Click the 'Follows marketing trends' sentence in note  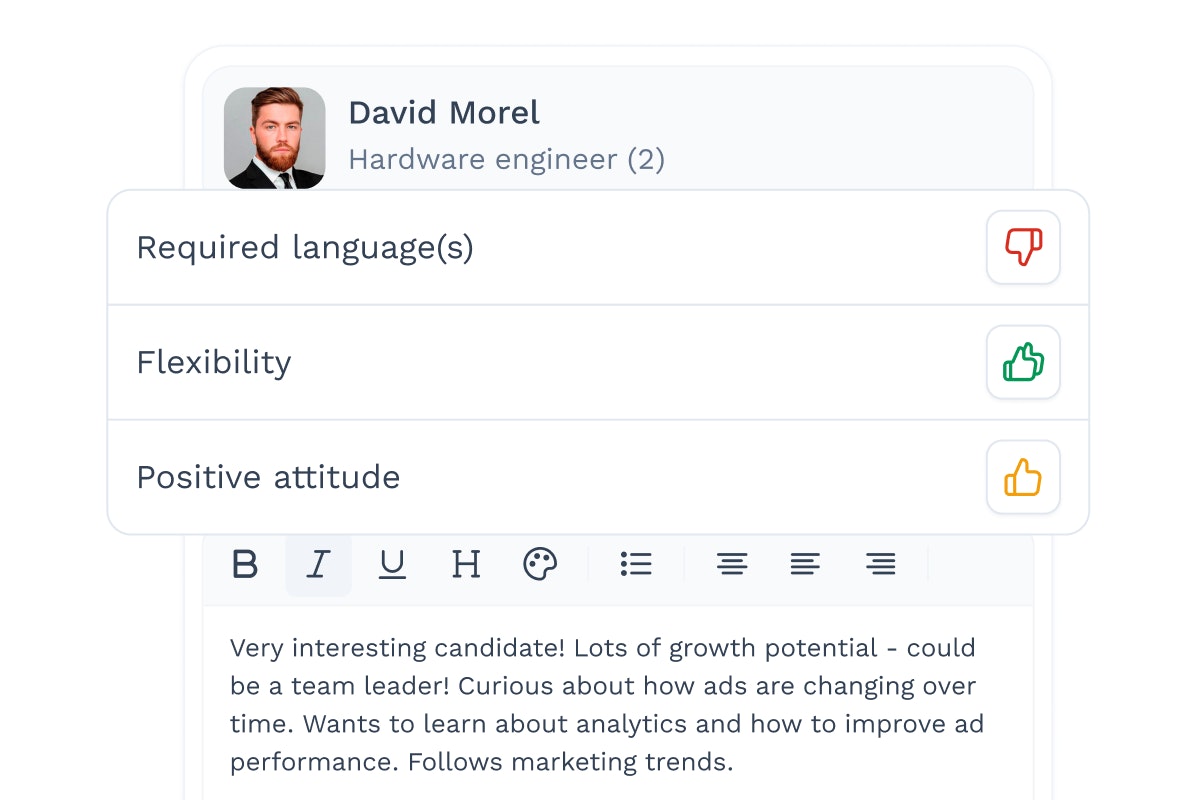(571, 763)
